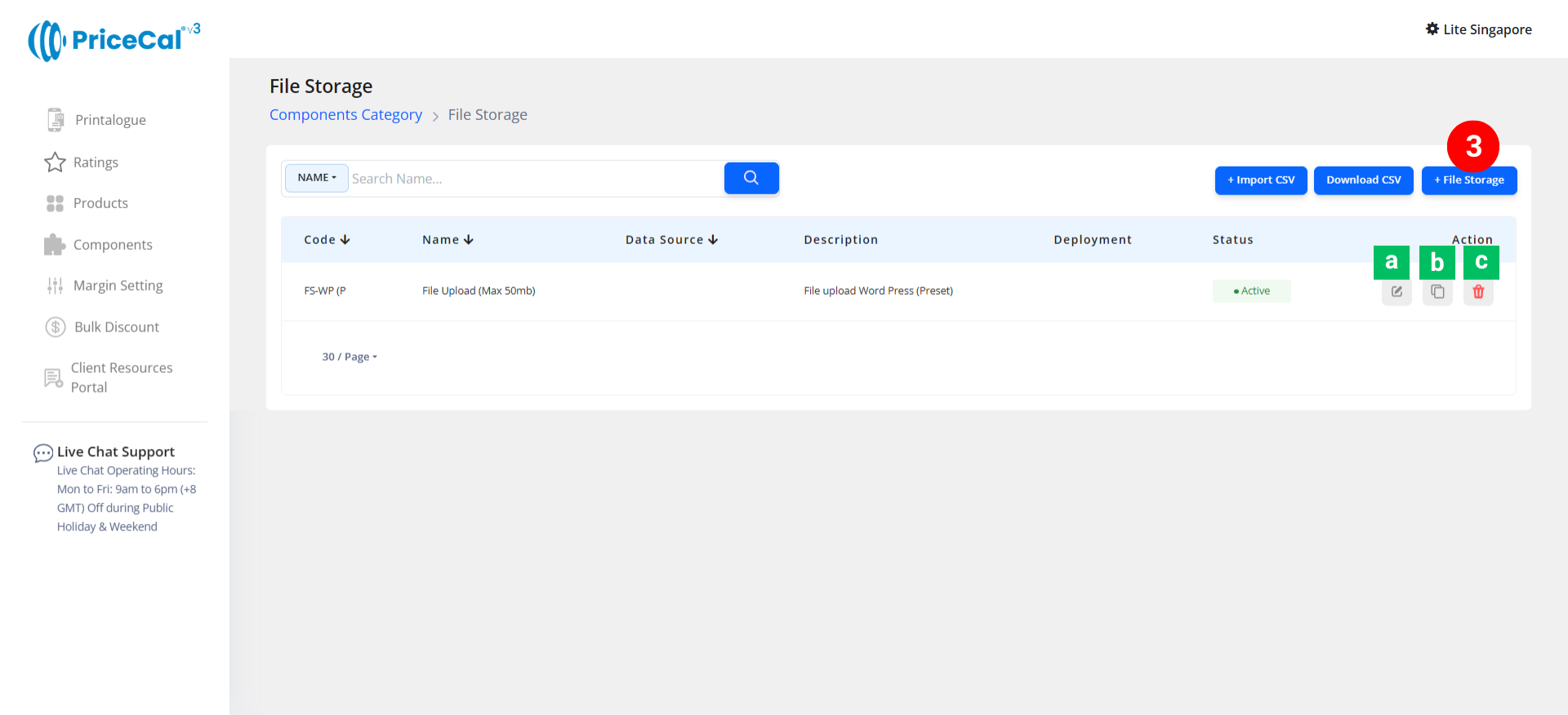Click the duplicate icon for File Upload row
The width and height of the screenshot is (1568, 715).
(x=1437, y=292)
